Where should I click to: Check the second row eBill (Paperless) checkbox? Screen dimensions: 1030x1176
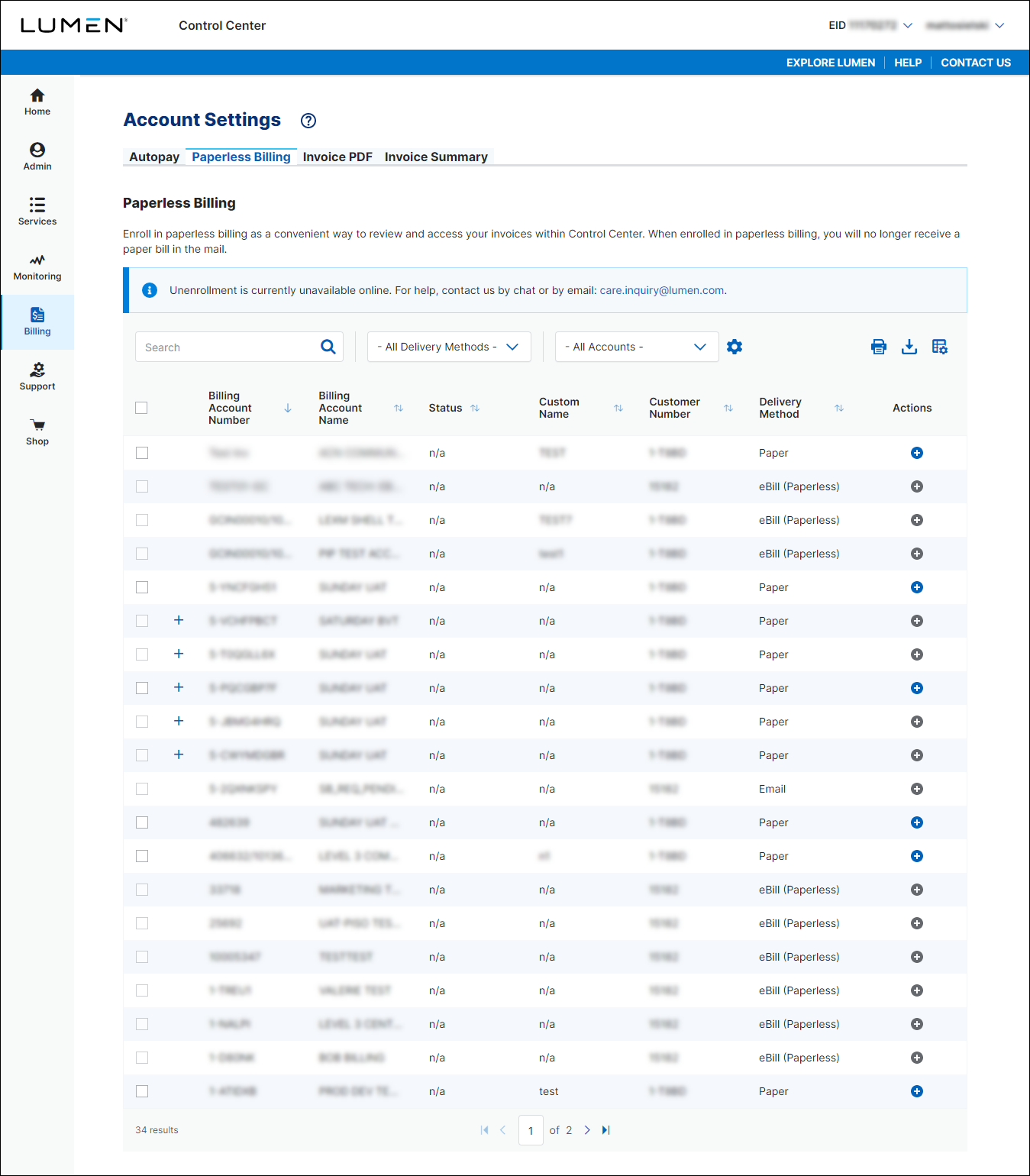[x=142, y=486]
